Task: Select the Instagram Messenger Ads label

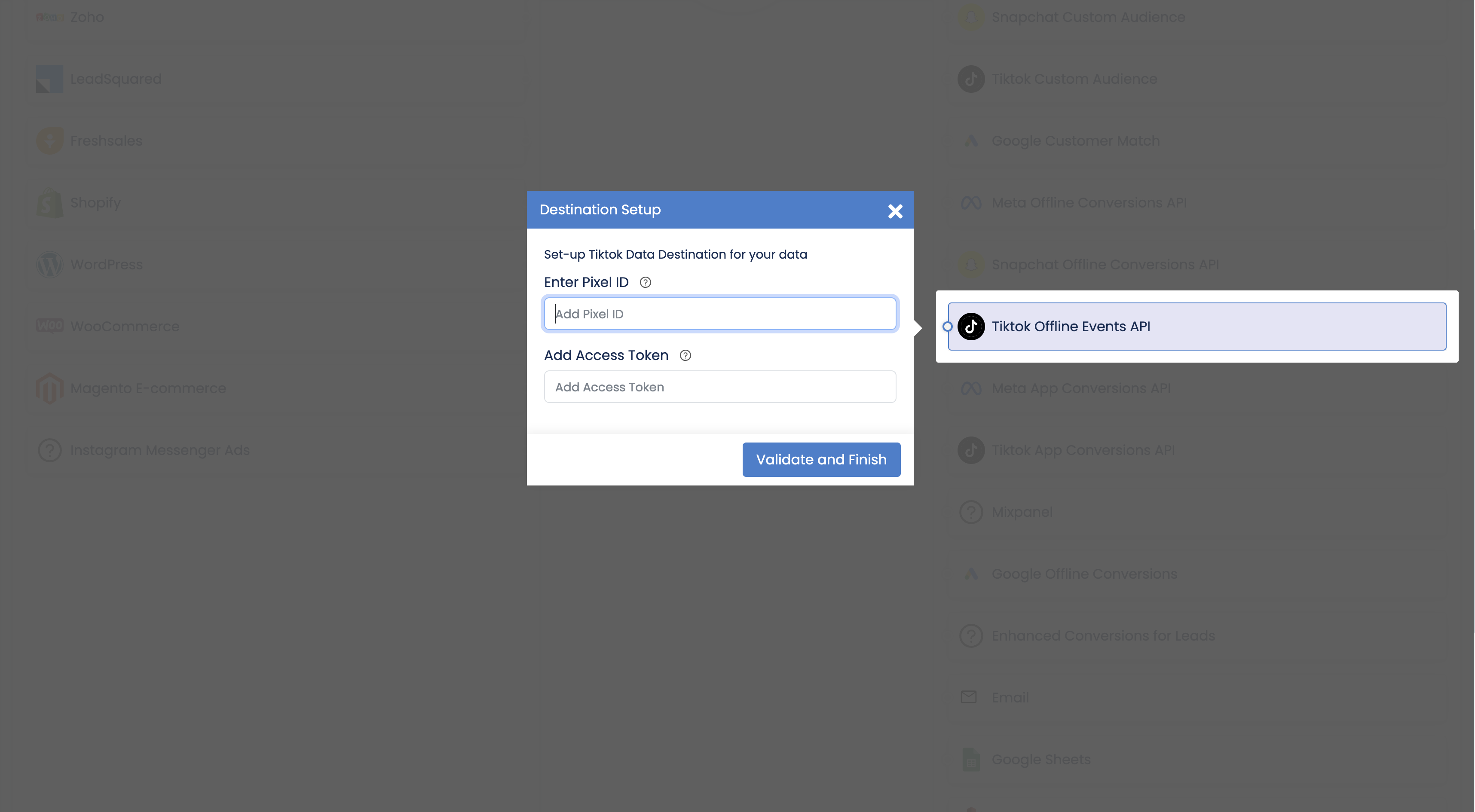Action: pyautogui.click(x=160, y=450)
